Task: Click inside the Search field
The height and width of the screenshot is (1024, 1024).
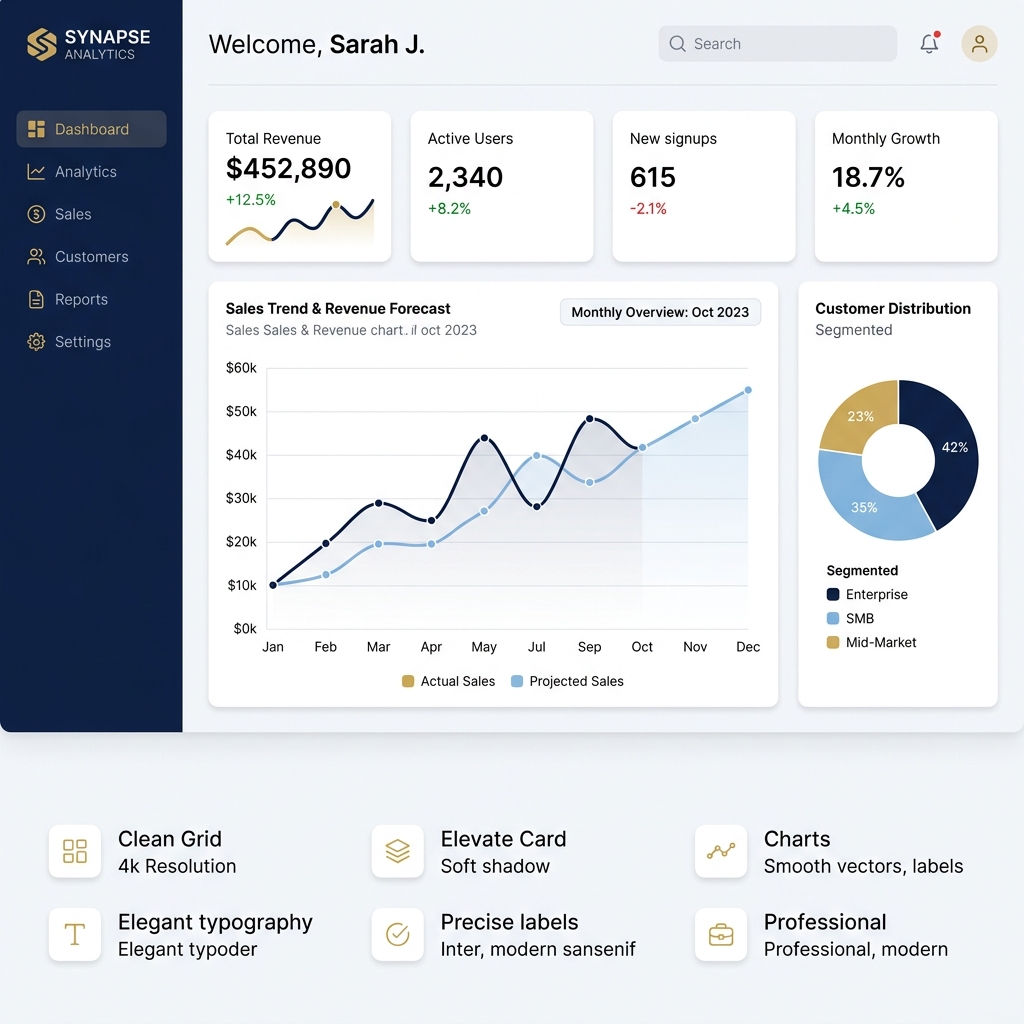Action: 777,44
